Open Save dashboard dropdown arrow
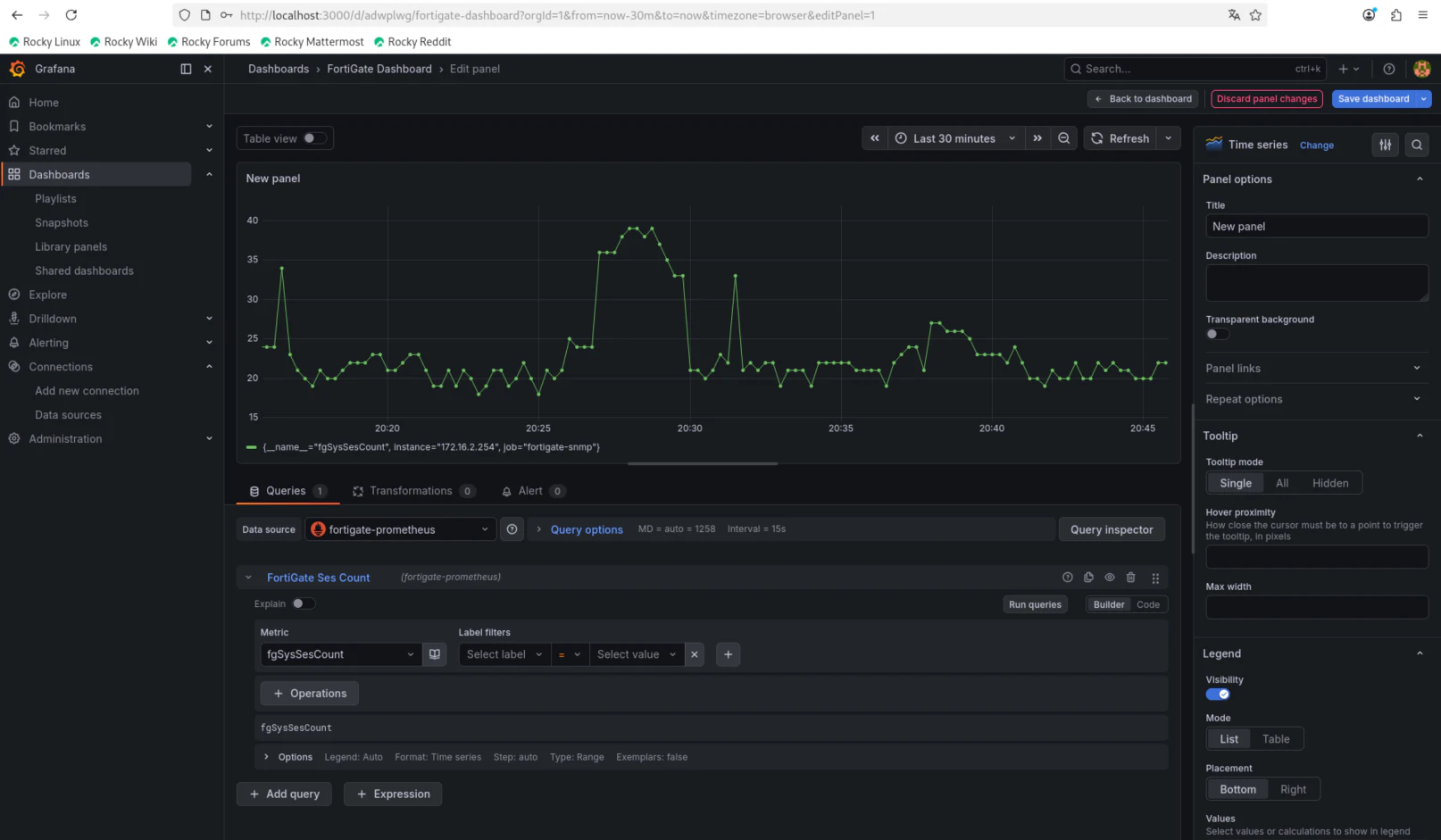 point(1423,99)
